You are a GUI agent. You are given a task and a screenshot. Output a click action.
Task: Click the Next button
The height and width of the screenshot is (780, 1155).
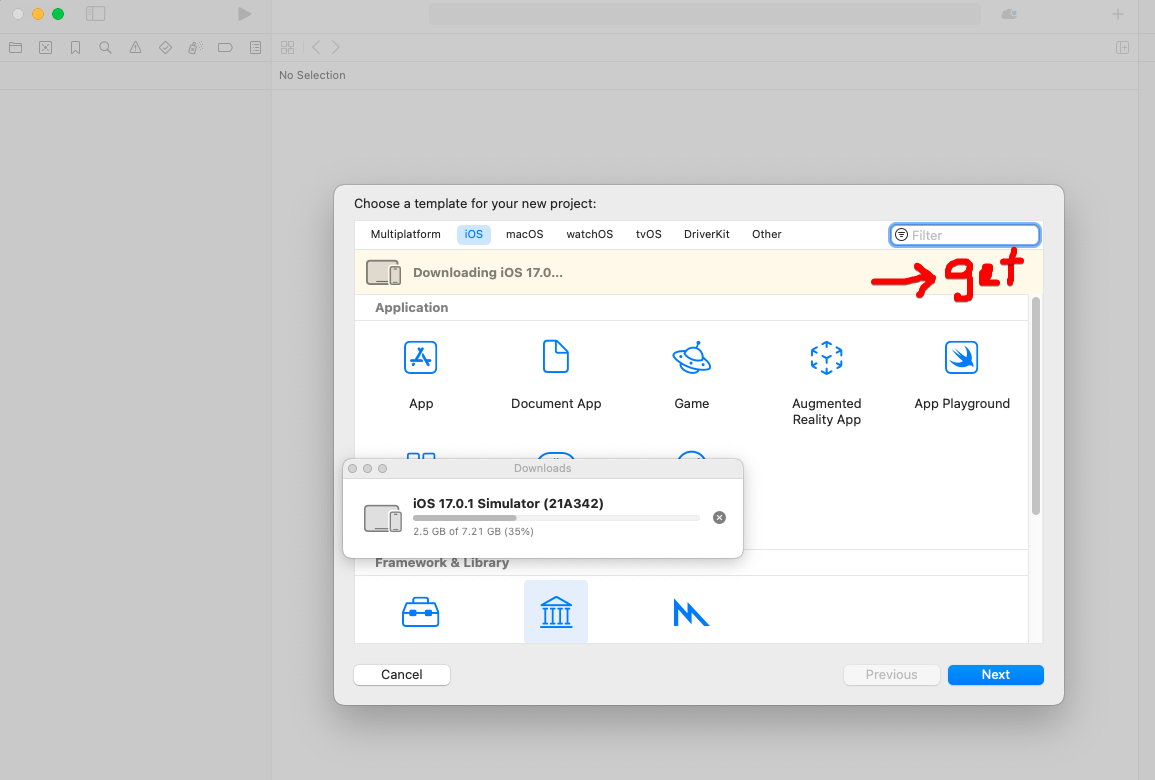click(995, 675)
